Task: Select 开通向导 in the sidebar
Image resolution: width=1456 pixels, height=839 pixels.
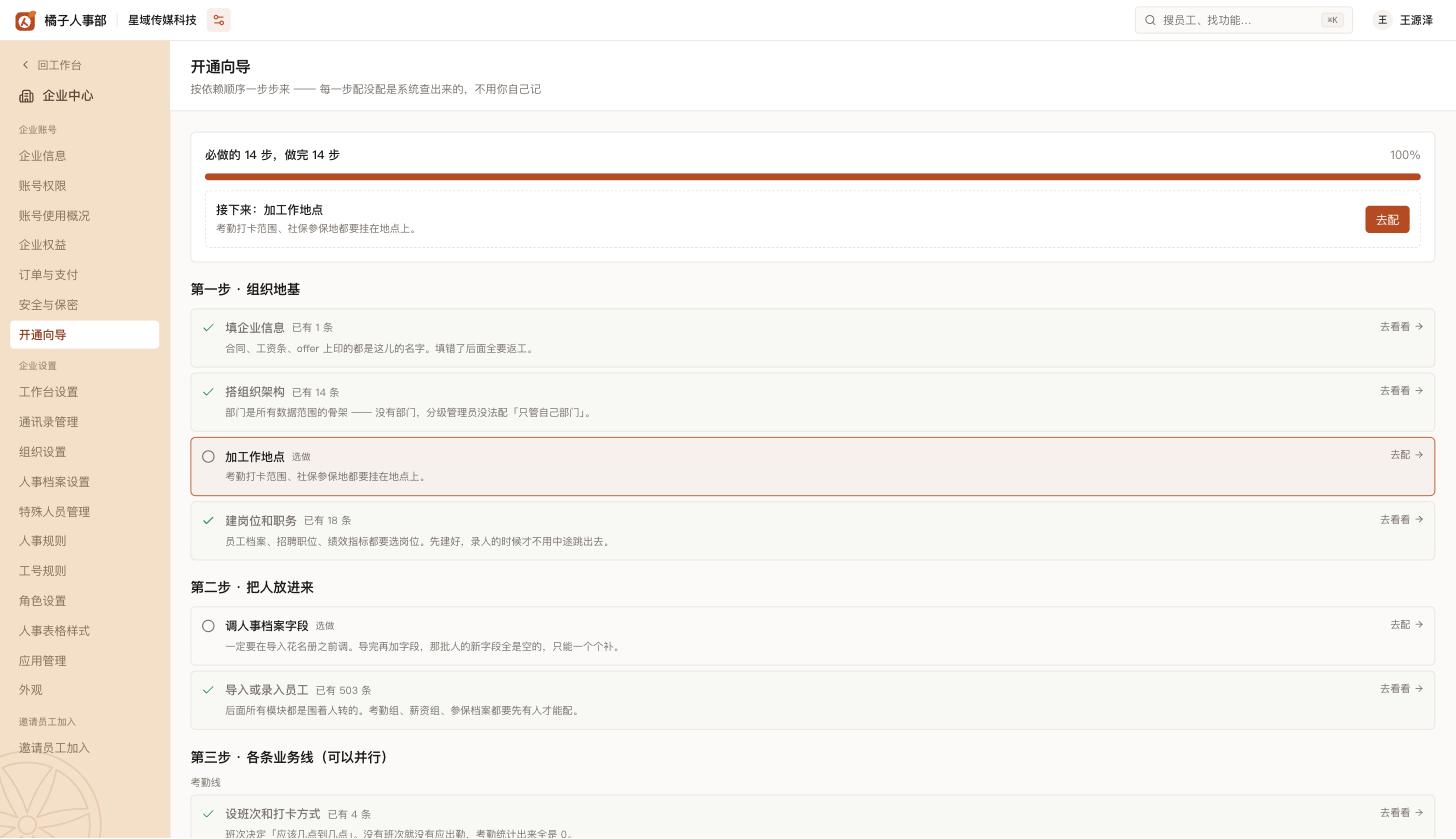Action: [85, 335]
